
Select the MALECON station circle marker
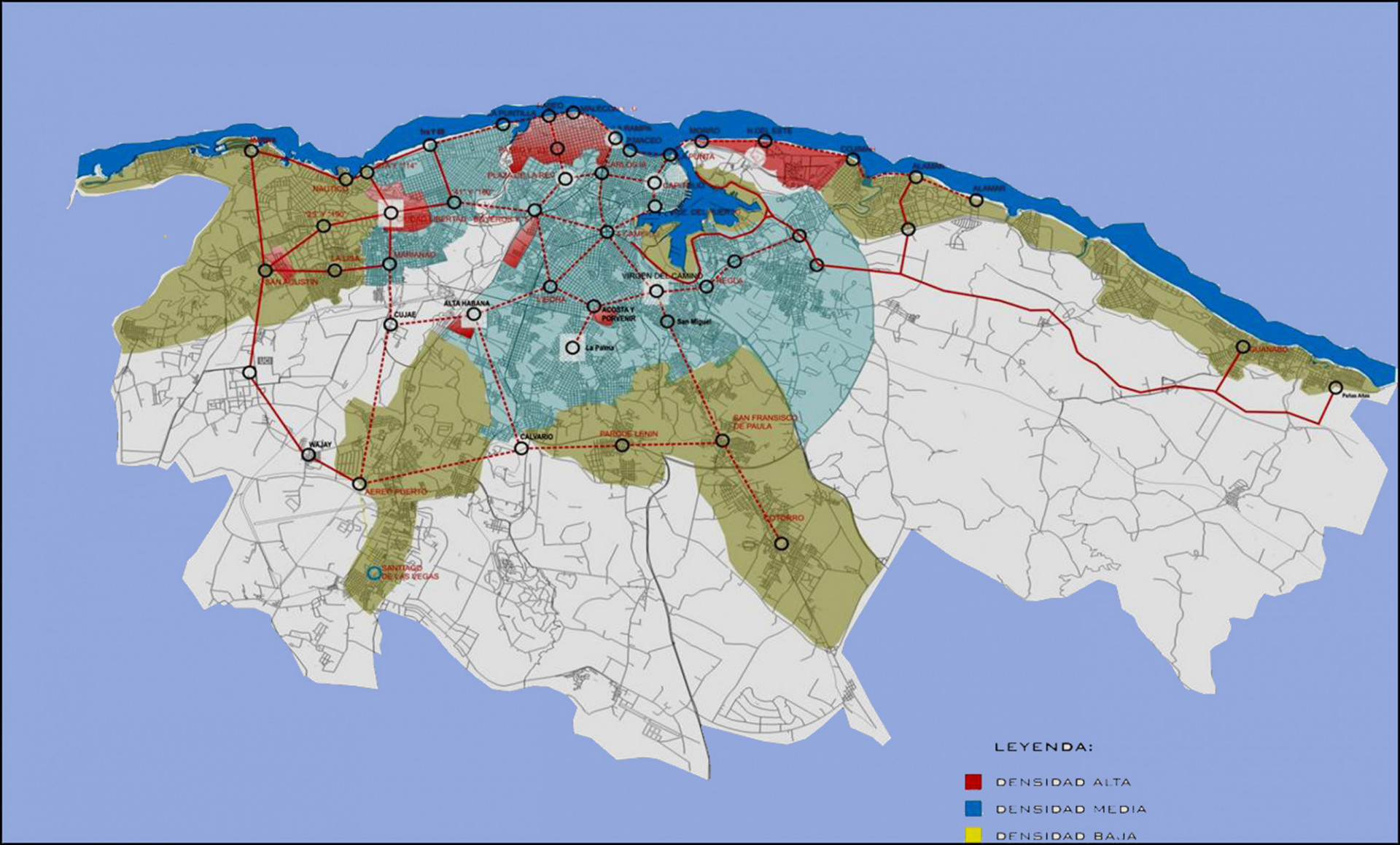coord(572,113)
